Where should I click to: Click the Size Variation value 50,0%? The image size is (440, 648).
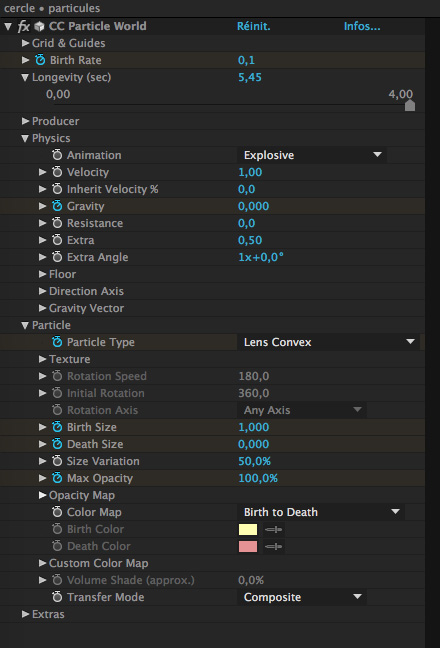pos(254,461)
